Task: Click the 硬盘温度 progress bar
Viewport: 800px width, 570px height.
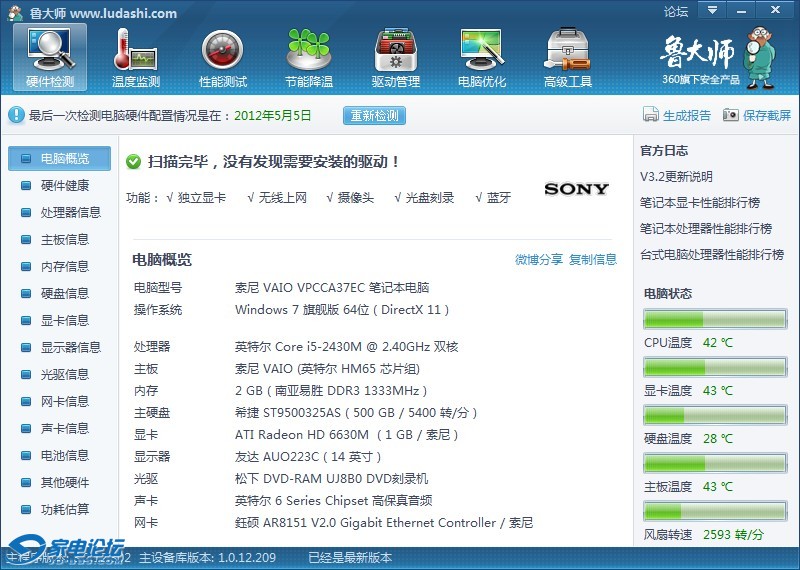Action: click(715, 415)
